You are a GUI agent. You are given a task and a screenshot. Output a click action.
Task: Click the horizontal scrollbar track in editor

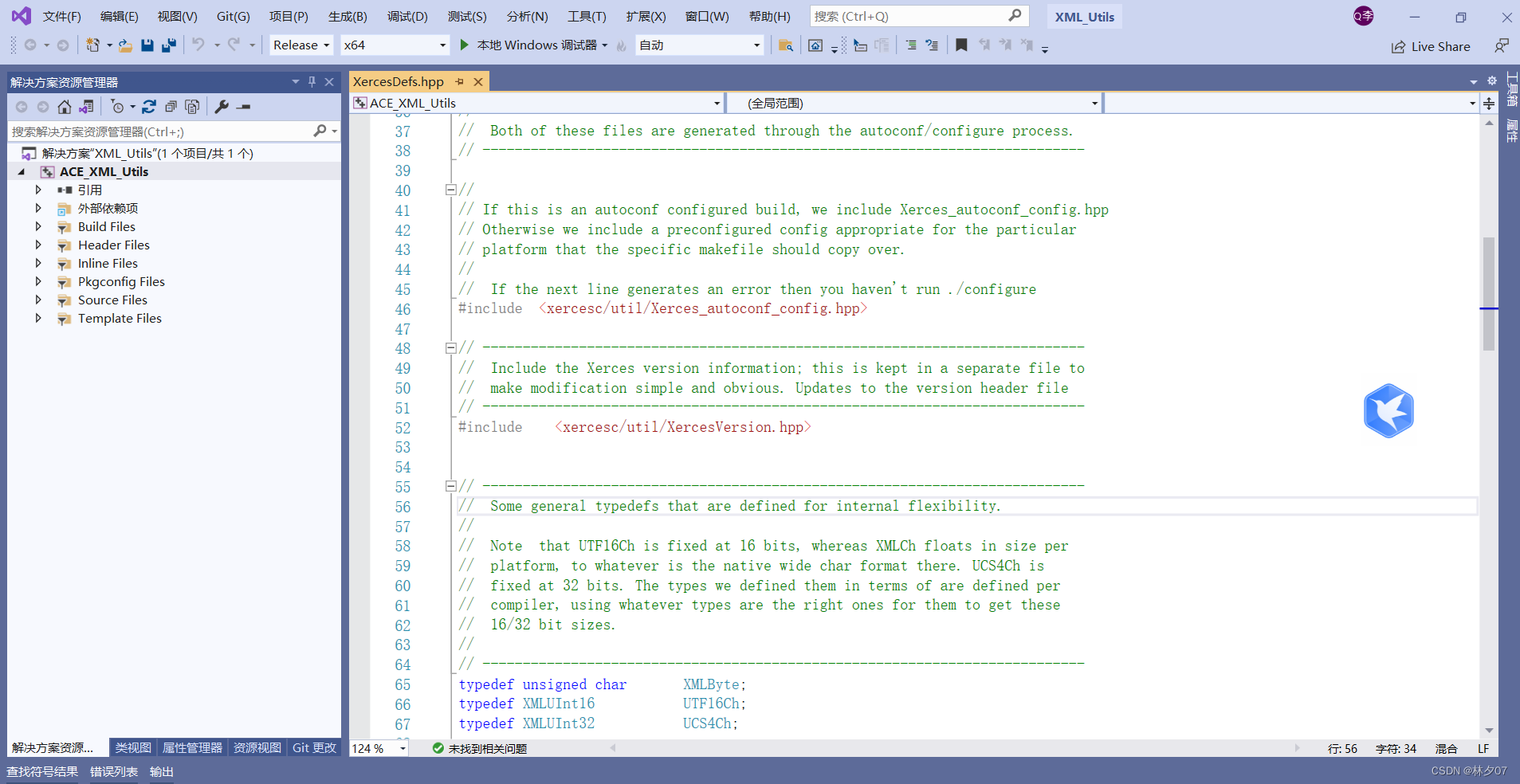click(955, 748)
